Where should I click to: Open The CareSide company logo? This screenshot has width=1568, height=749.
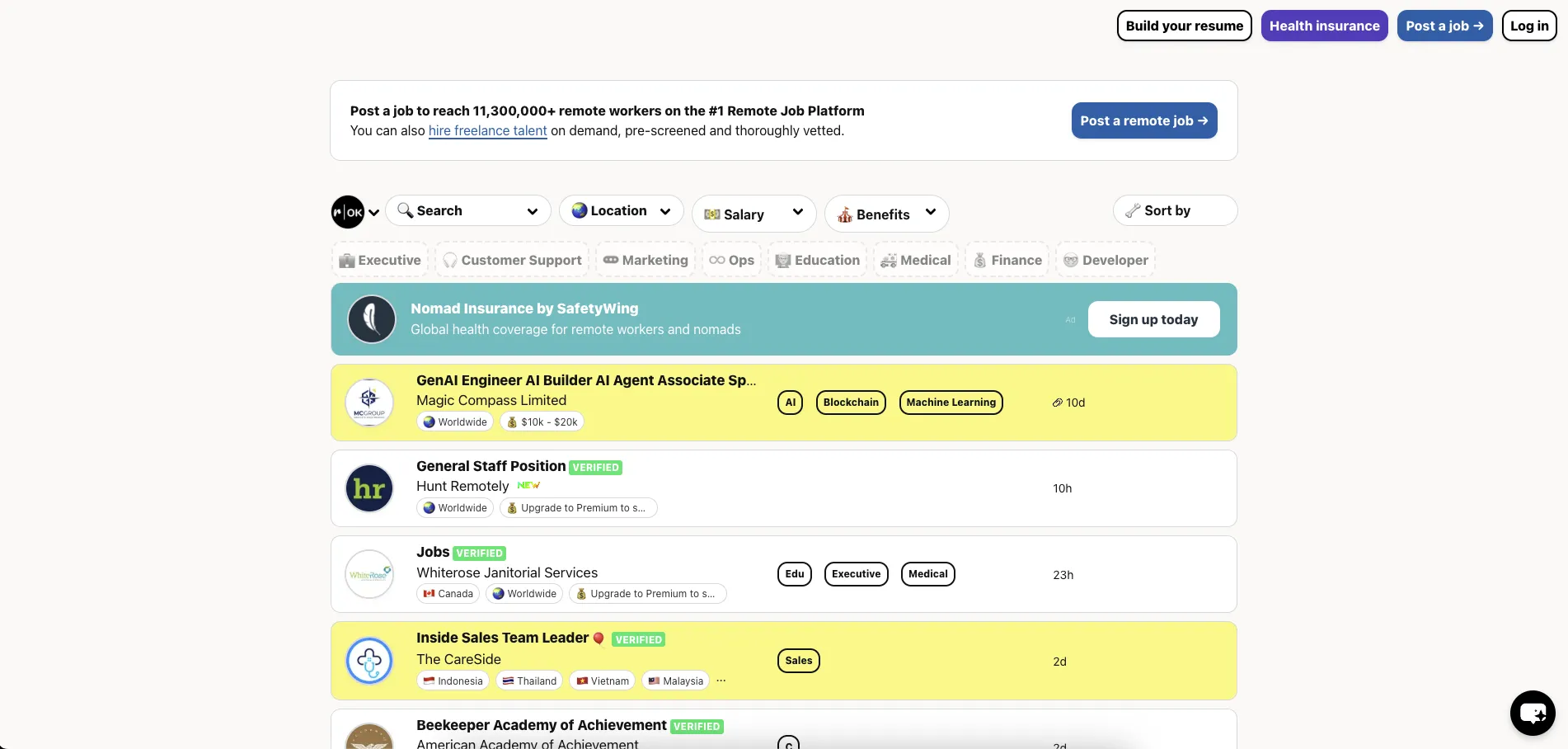pos(369,661)
